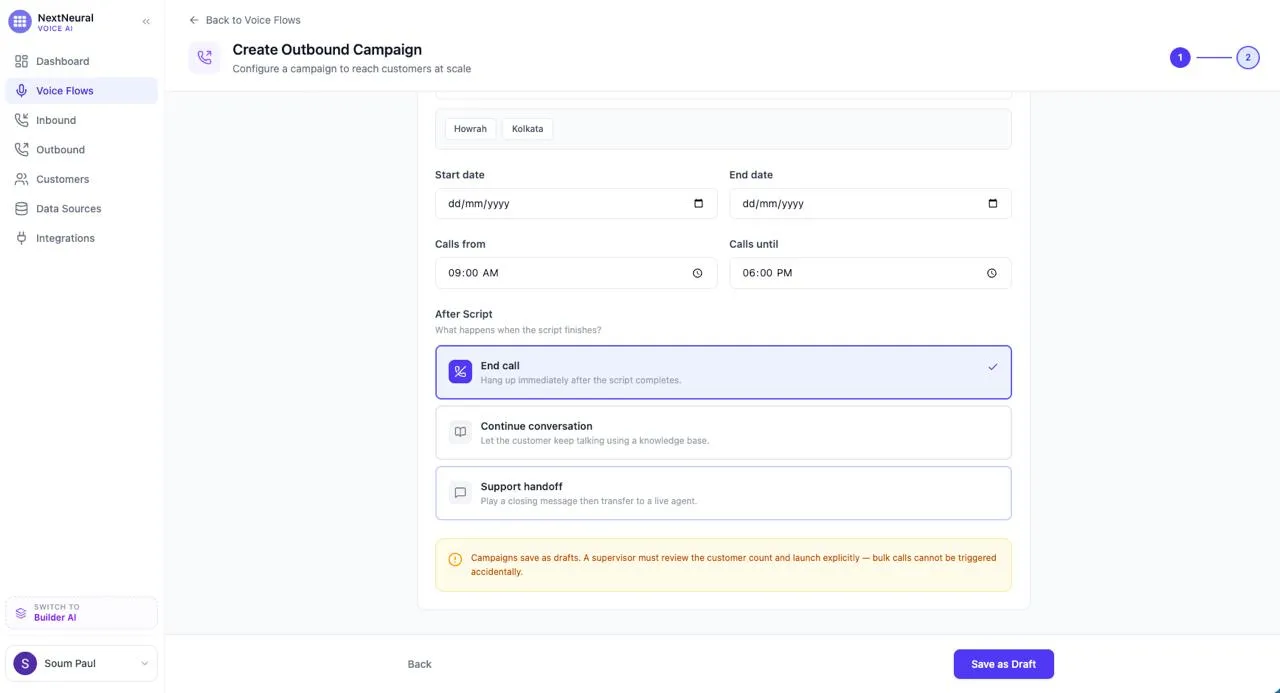
Task: Click the Support handoff chat icon
Action: (x=460, y=493)
